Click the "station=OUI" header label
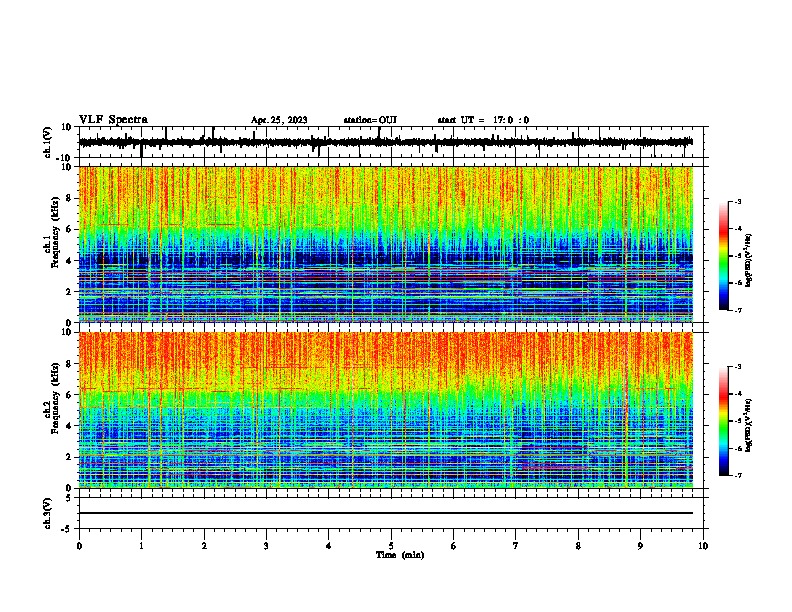Viewport: 792px width, 612px height. pos(370,120)
